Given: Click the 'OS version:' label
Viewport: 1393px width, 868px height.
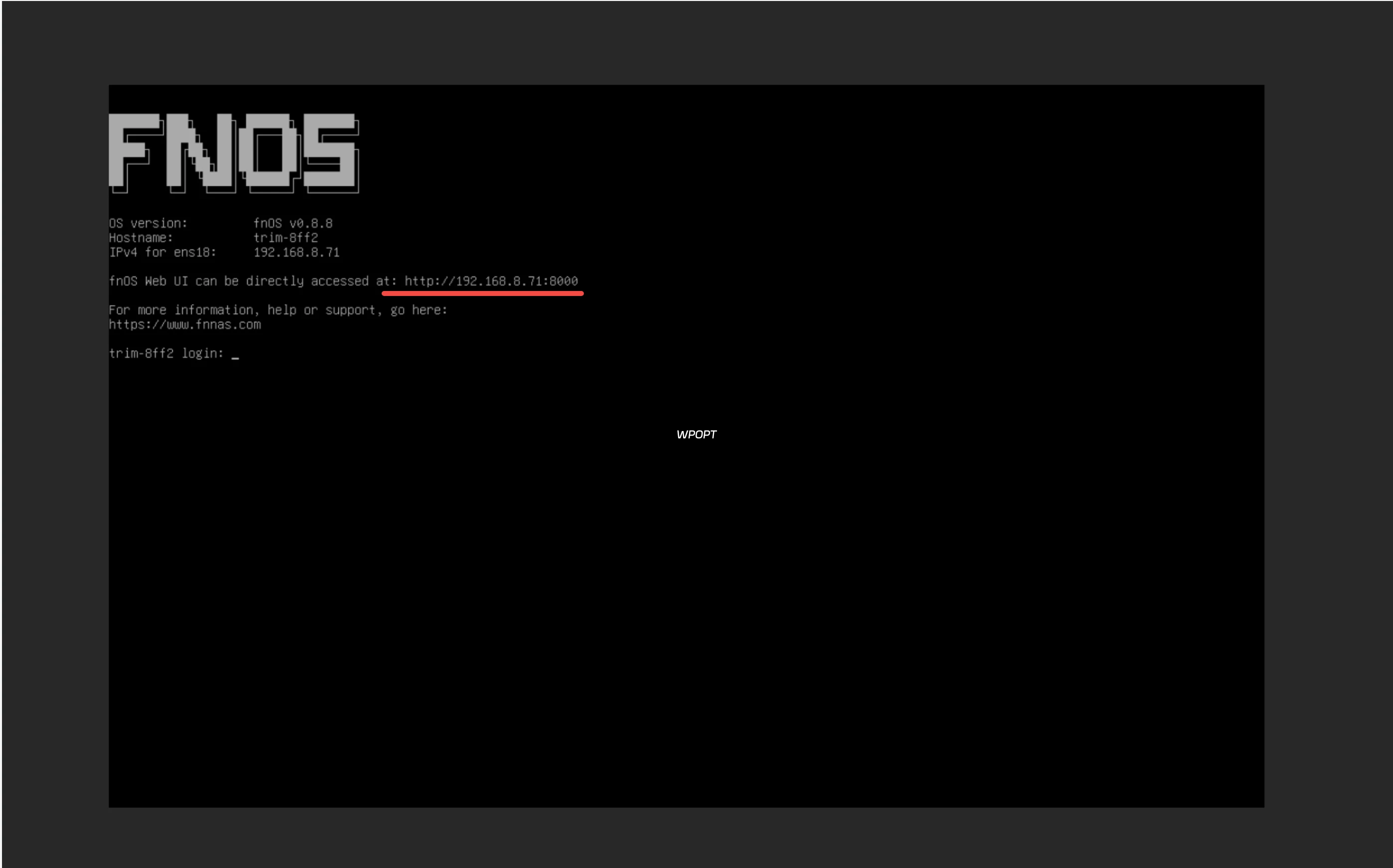Looking at the screenshot, I should 148,223.
